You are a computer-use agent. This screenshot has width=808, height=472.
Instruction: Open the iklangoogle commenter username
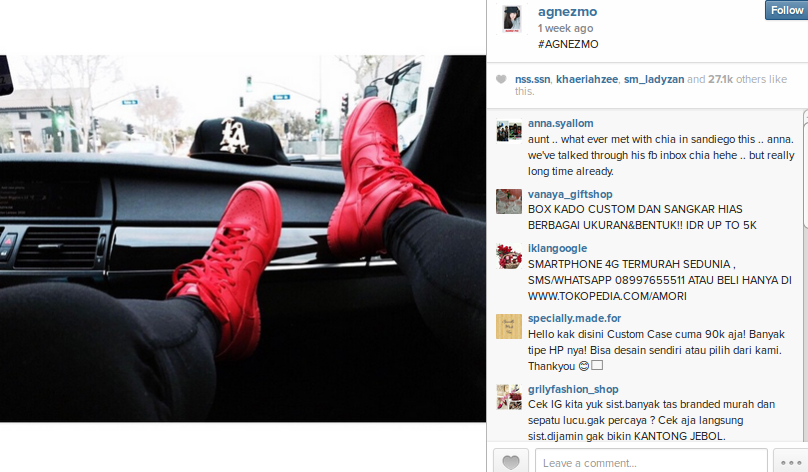pyautogui.click(x=558, y=248)
